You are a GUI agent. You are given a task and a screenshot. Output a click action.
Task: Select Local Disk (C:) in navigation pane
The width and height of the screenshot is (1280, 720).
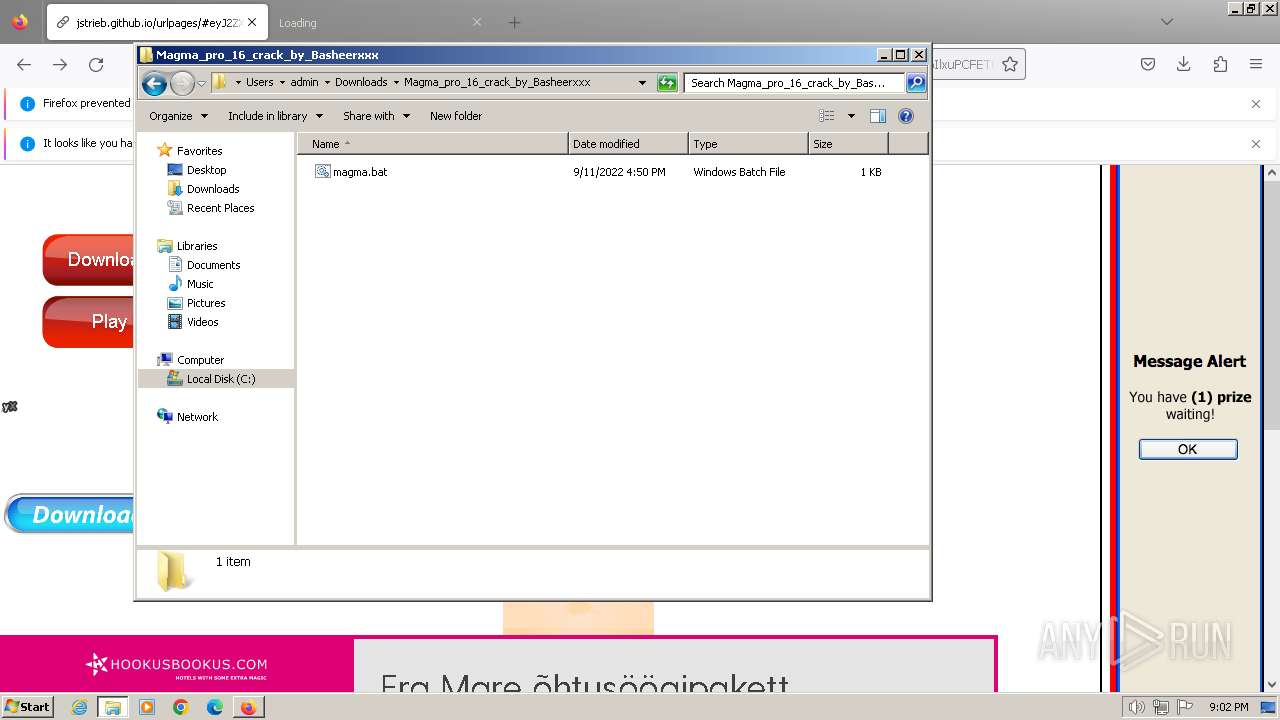click(x=220, y=379)
